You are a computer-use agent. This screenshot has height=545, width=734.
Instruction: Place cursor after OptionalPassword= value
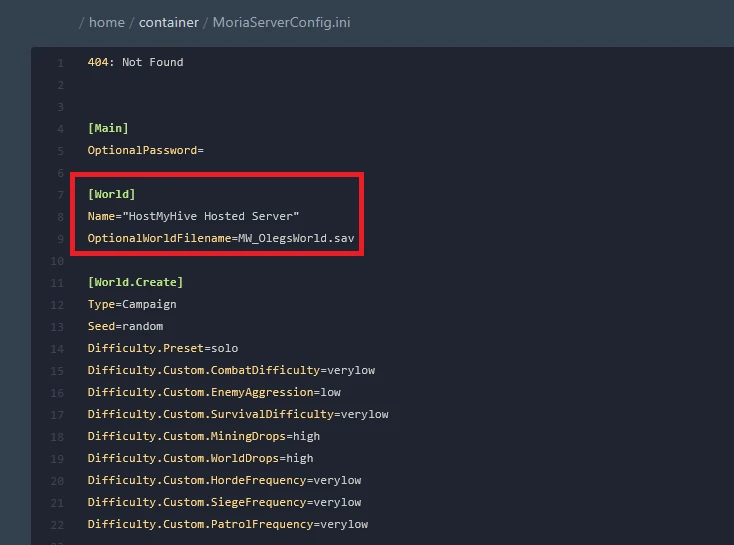(x=205, y=150)
